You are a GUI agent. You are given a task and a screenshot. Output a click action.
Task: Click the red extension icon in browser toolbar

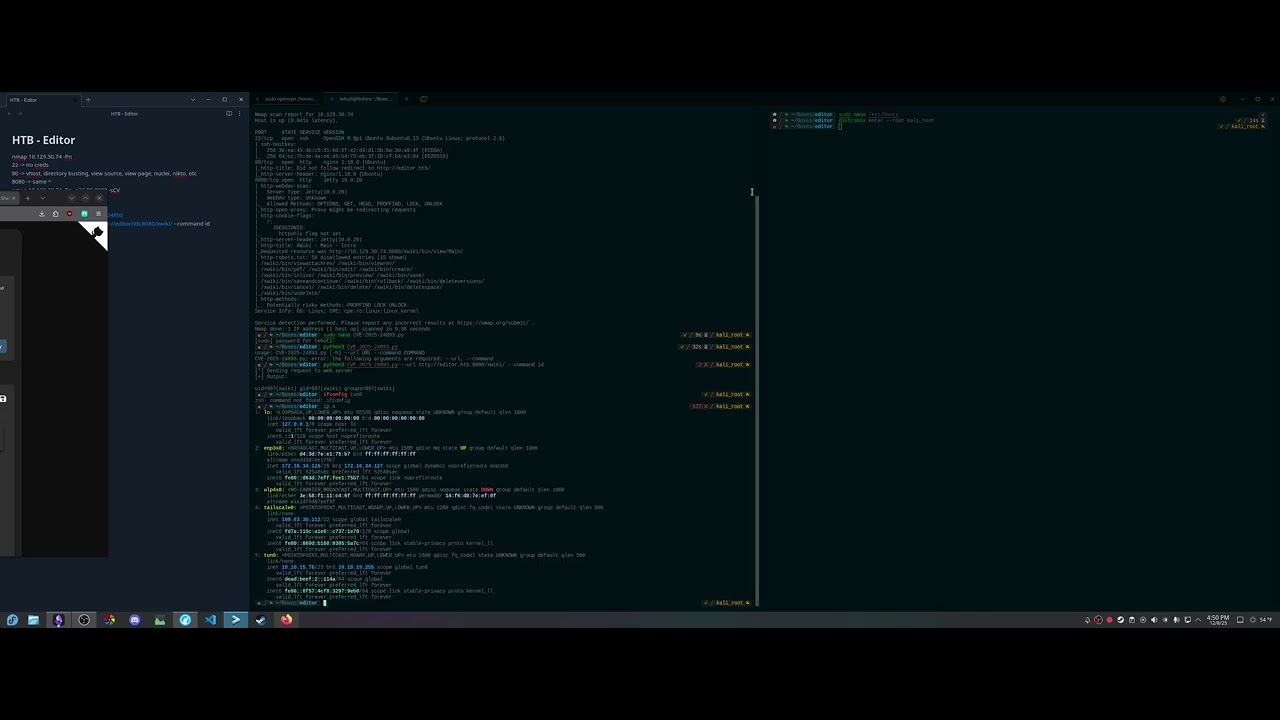(69, 214)
